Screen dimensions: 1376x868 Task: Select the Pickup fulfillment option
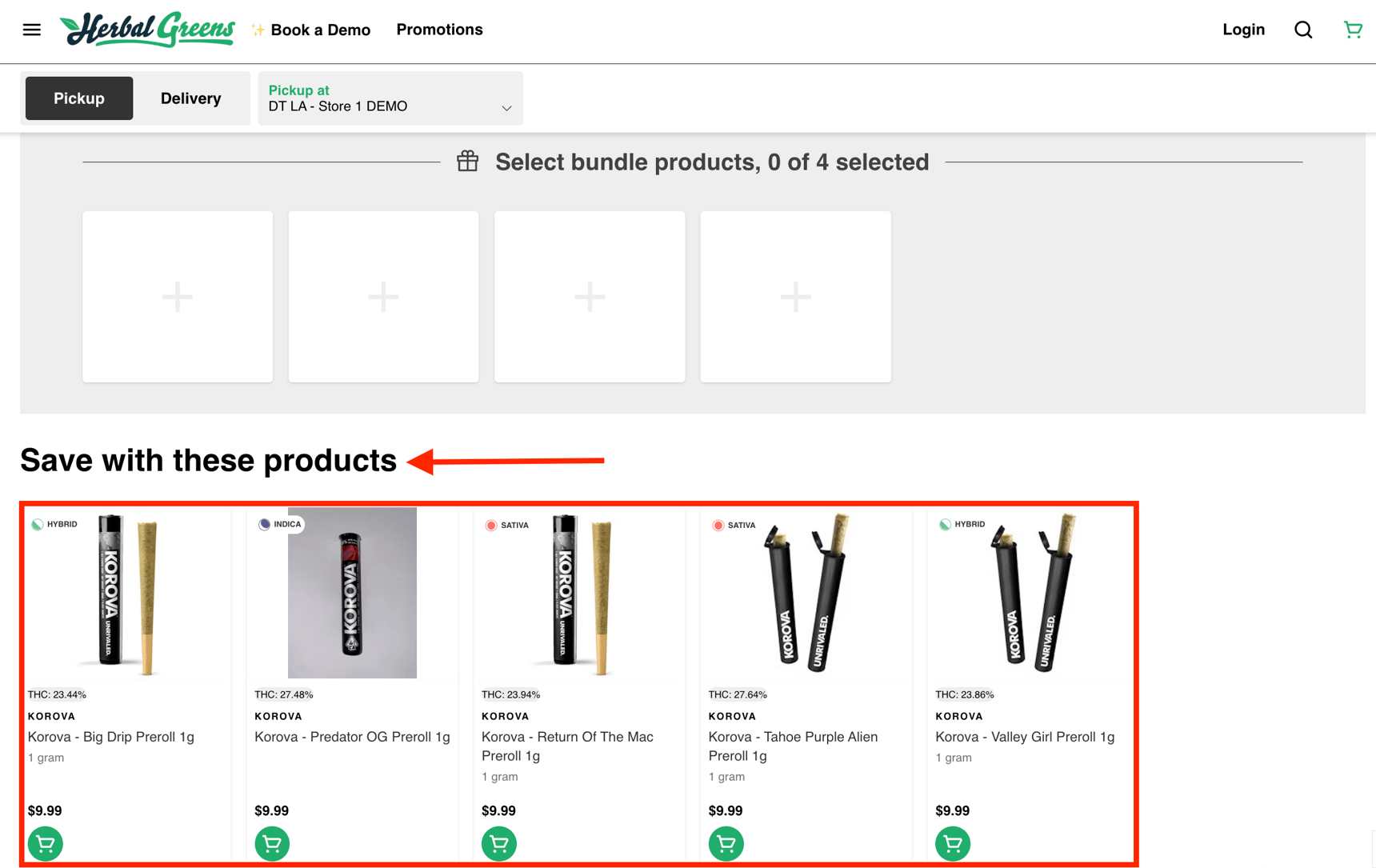pos(78,98)
